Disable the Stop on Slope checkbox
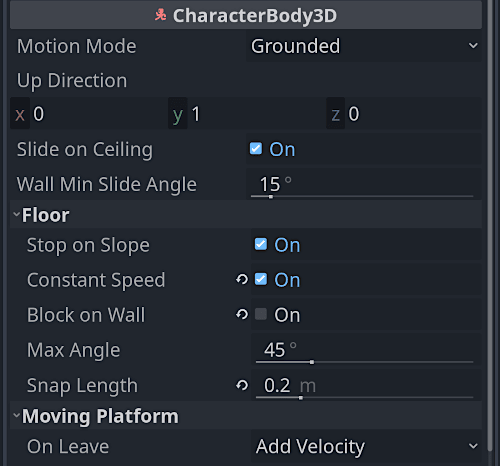500x466 pixels. (261, 244)
